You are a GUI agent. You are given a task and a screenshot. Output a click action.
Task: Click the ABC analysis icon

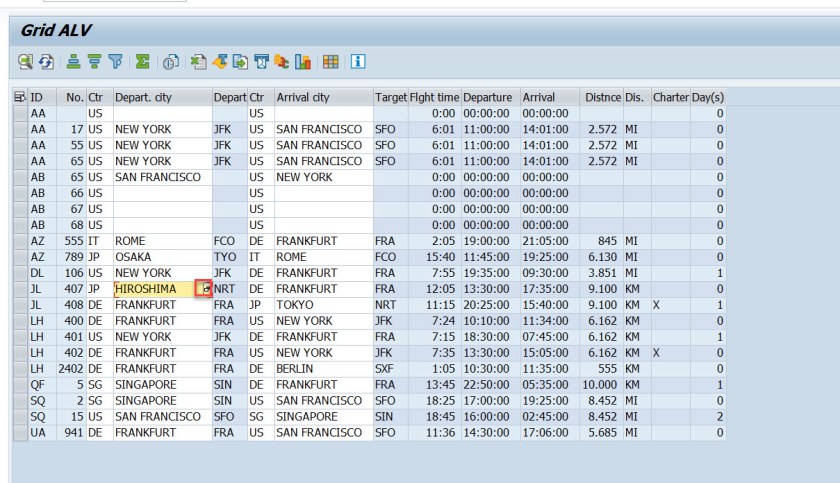coord(281,62)
